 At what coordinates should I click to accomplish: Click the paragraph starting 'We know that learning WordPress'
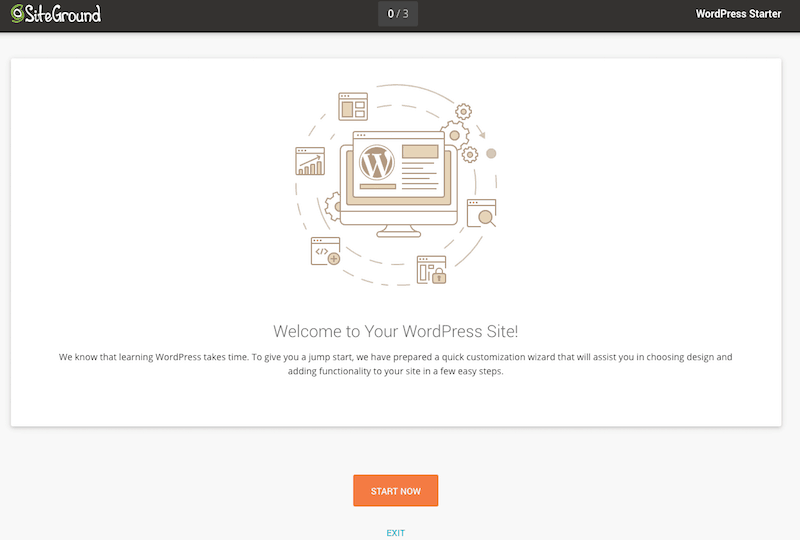(x=395, y=364)
